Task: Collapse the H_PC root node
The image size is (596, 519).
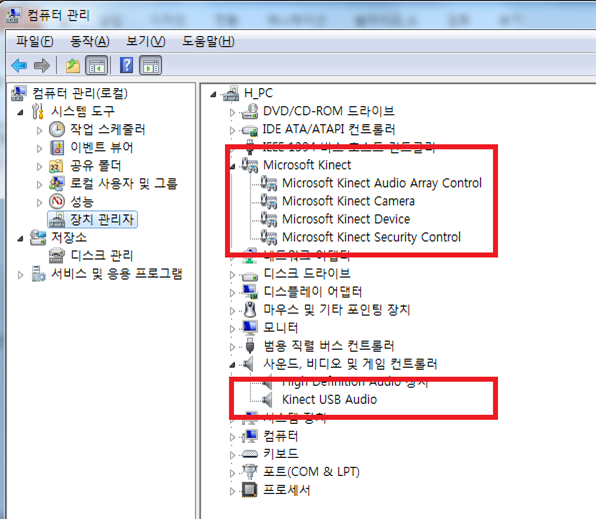Action: pyautogui.click(x=213, y=94)
